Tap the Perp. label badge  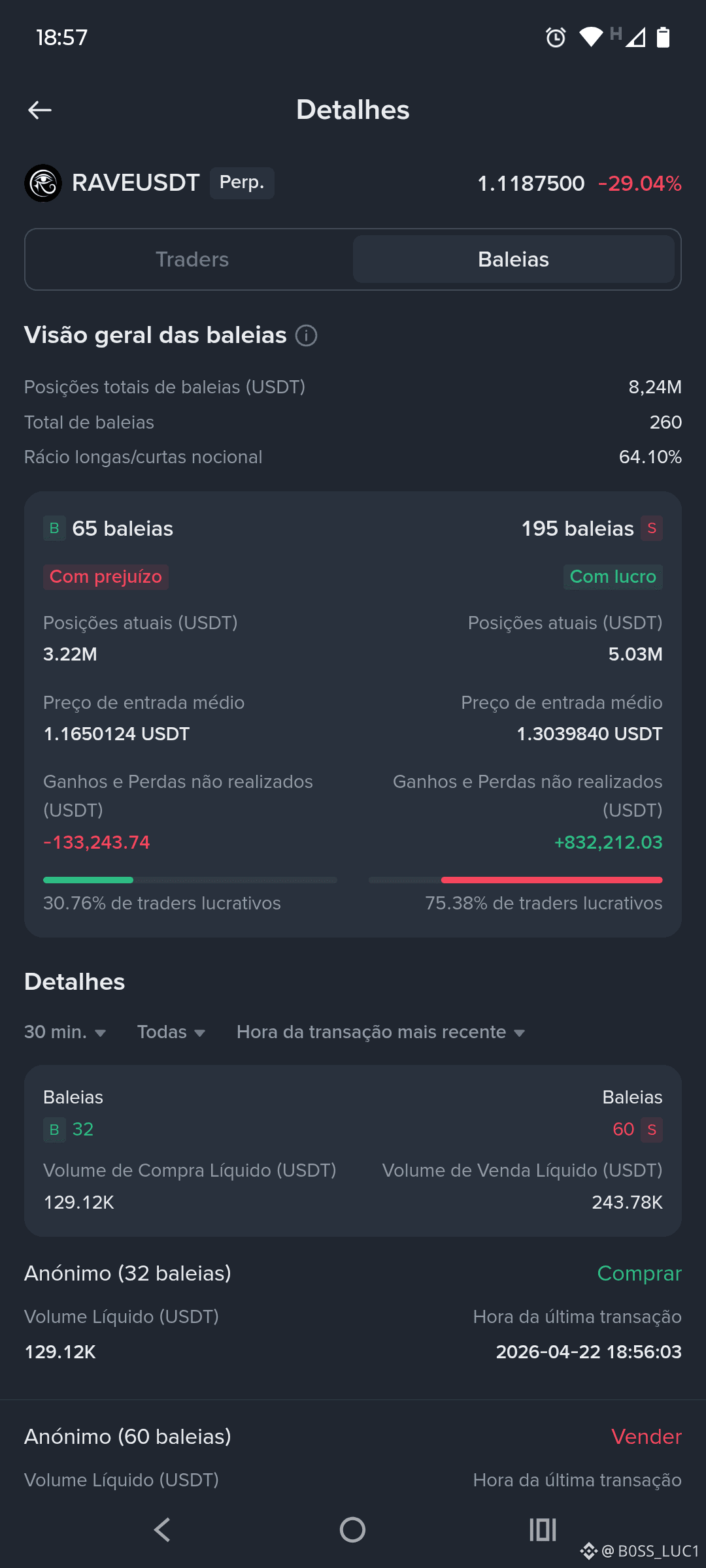coord(242,182)
